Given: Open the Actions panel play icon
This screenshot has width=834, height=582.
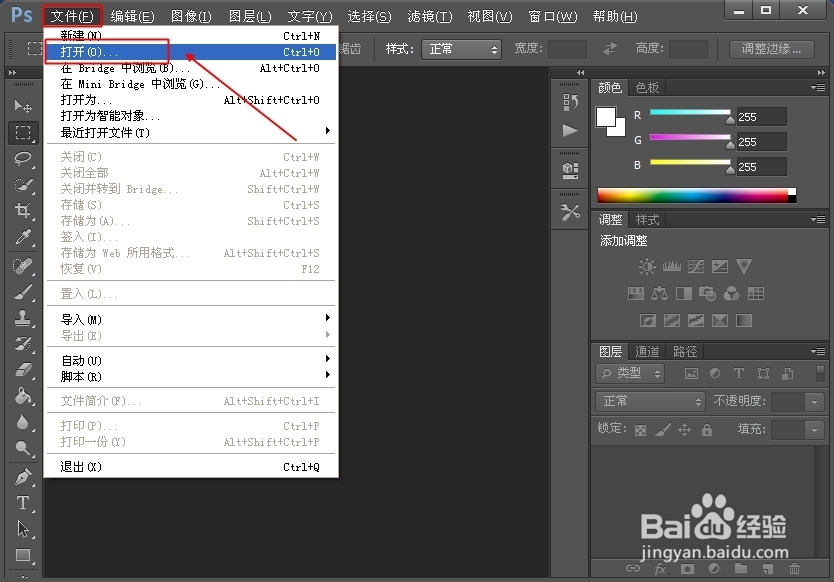Looking at the screenshot, I should click(570, 130).
